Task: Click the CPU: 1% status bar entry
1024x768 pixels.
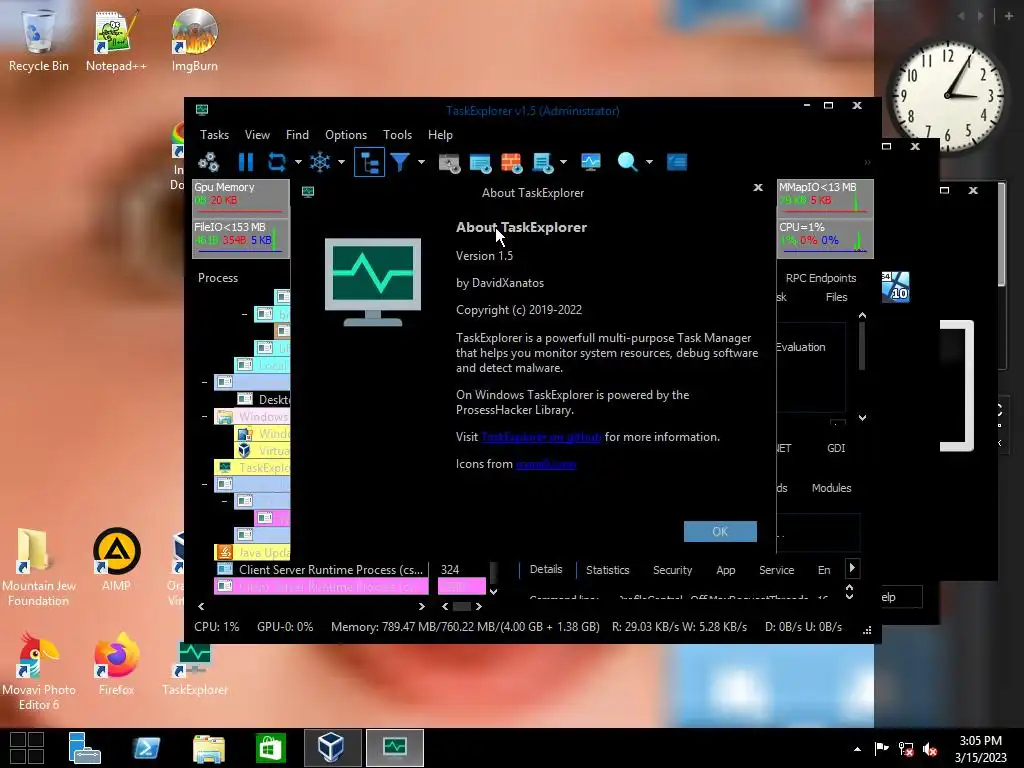Action: [217, 627]
